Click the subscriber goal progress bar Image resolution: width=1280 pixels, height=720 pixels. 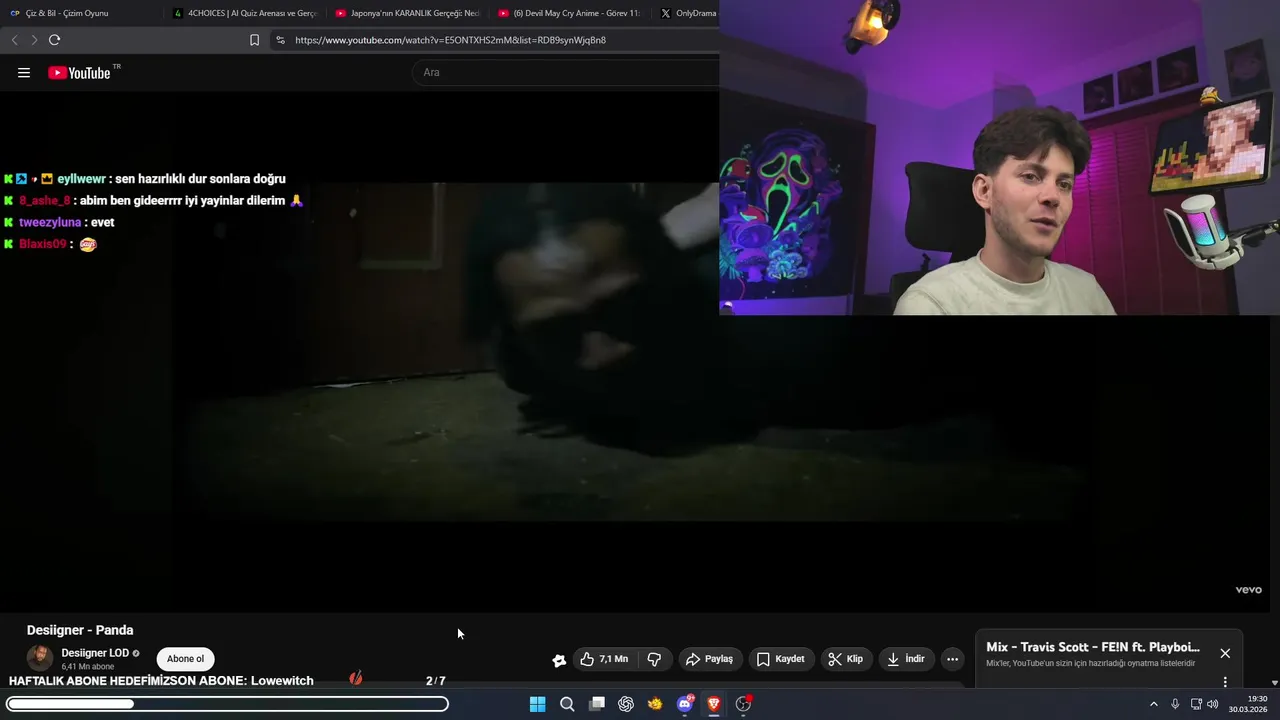[x=227, y=704]
